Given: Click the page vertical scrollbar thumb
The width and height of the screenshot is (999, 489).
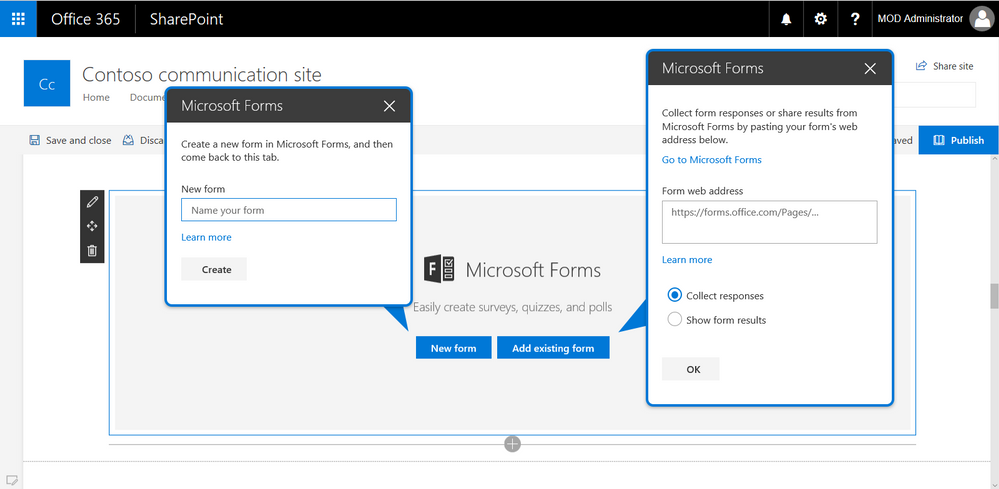Looking at the screenshot, I should 993,296.
